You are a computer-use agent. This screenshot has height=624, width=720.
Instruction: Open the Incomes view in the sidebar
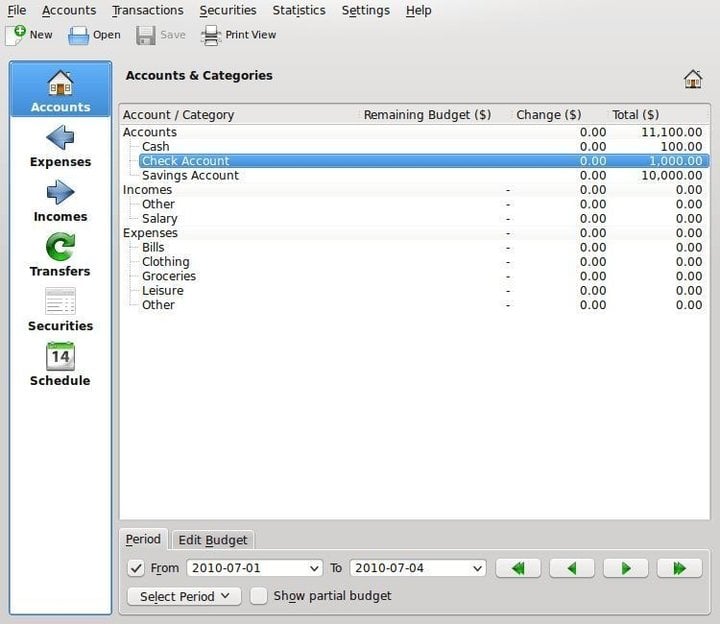pos(60,201)
